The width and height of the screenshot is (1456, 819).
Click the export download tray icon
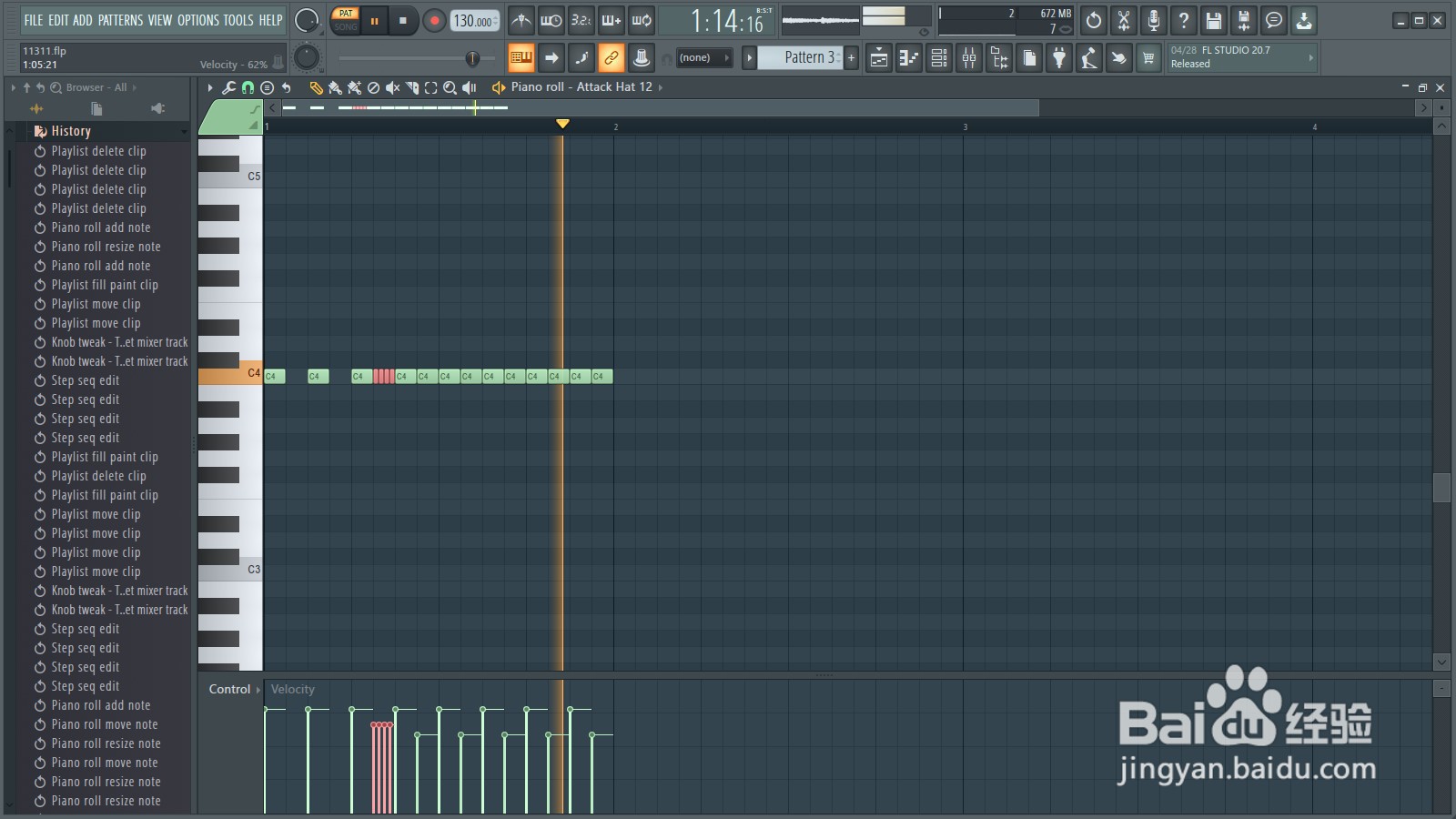tap(1304, 20)
